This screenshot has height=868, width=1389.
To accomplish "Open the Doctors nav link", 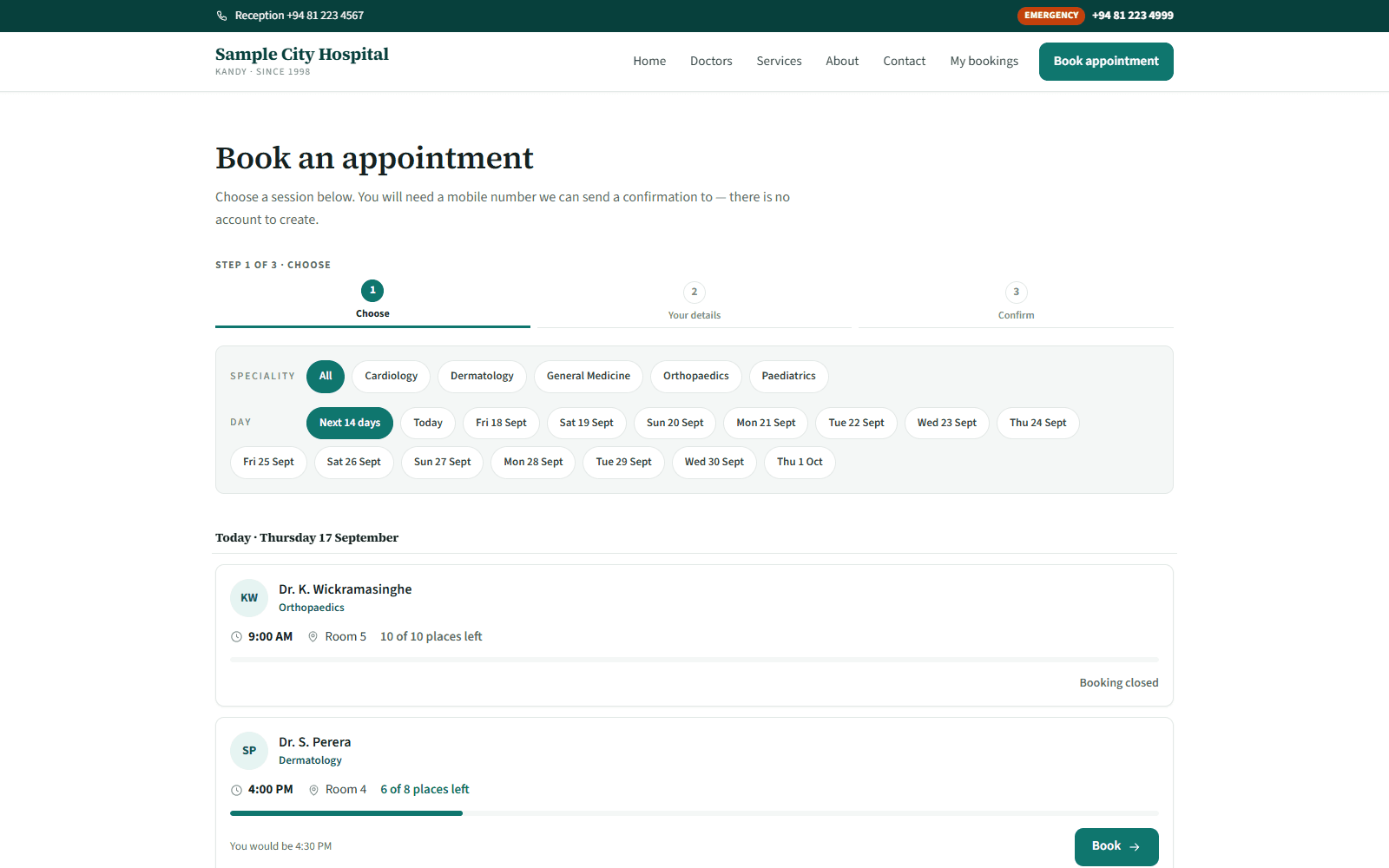I will 711,62.
